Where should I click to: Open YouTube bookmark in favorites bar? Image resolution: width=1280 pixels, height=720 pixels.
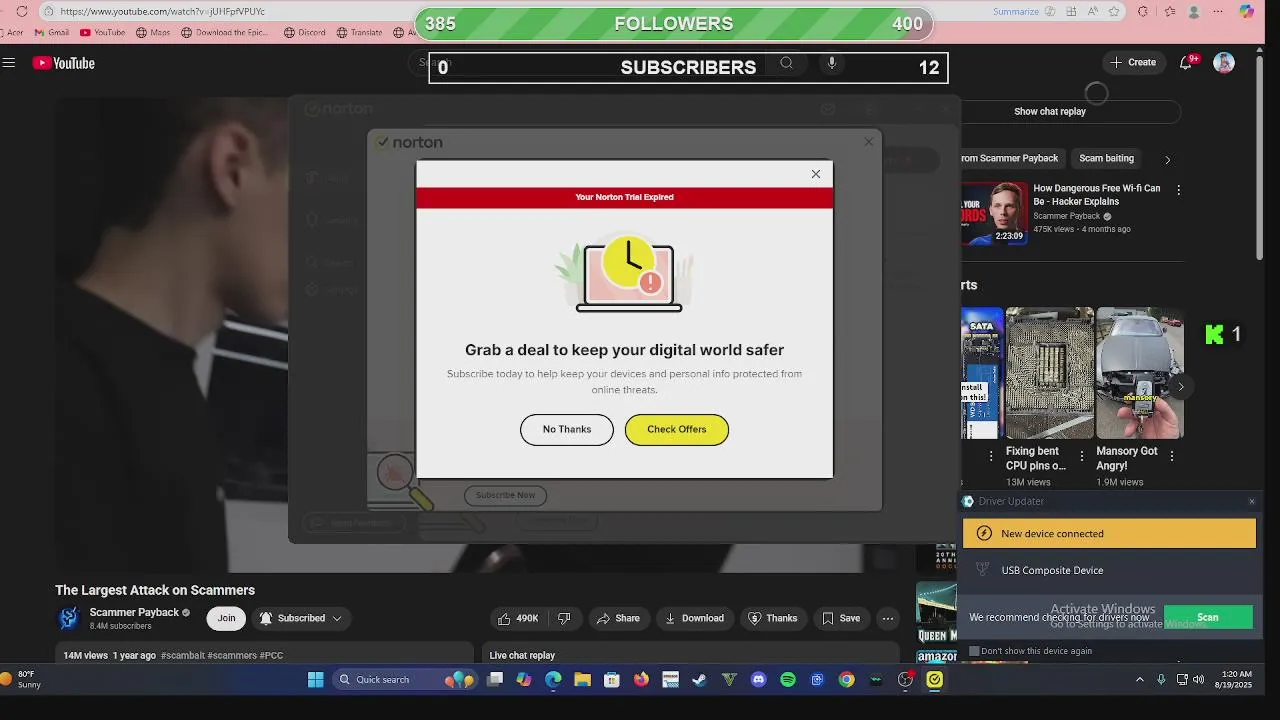102,32
